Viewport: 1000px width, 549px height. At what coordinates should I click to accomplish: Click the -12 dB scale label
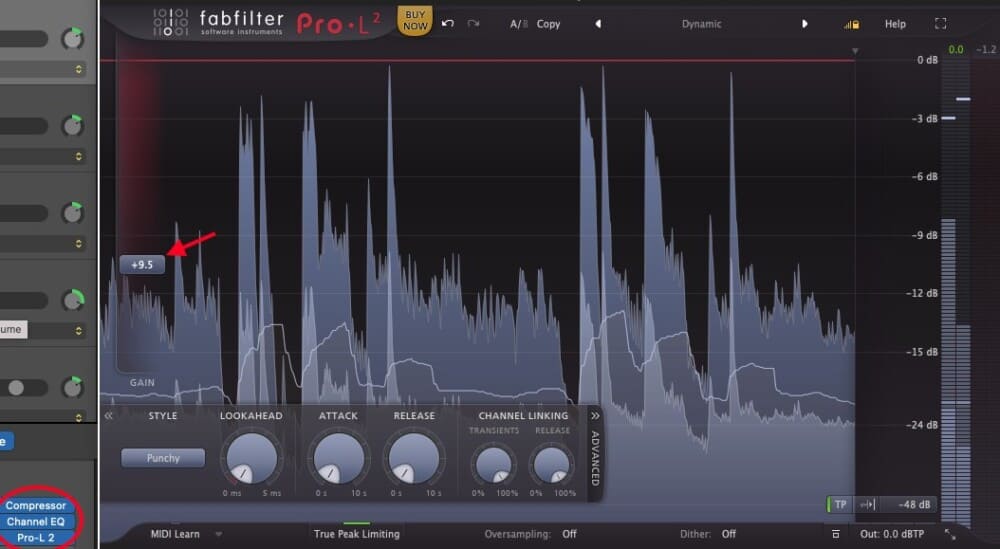(x=922, y=293)
